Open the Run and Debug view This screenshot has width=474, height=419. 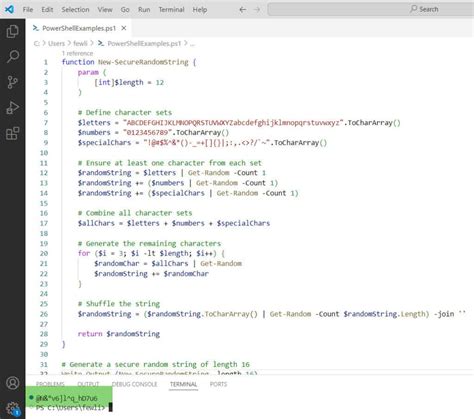(12, 108)
